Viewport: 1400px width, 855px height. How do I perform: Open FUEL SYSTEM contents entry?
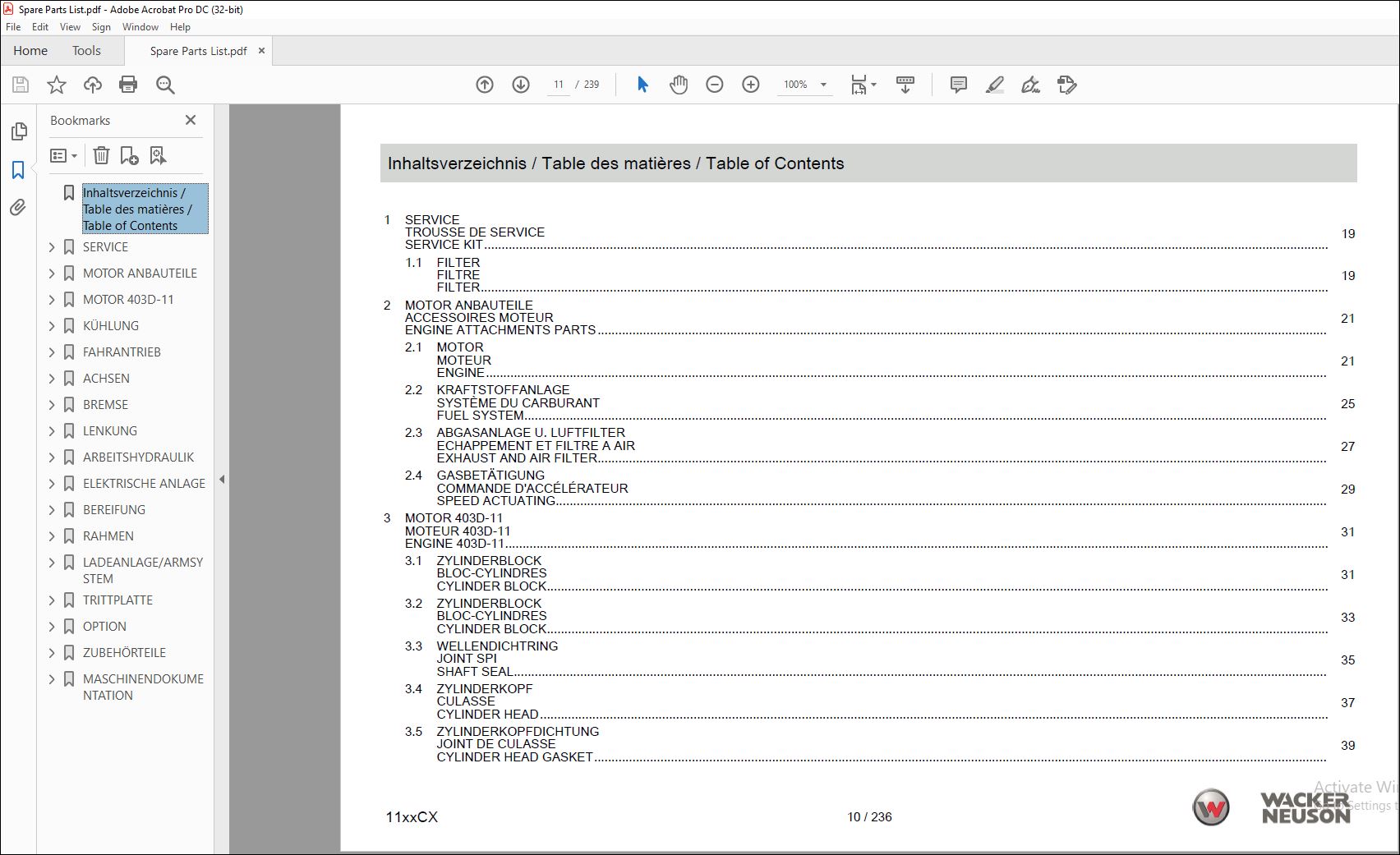click(480, 416)
